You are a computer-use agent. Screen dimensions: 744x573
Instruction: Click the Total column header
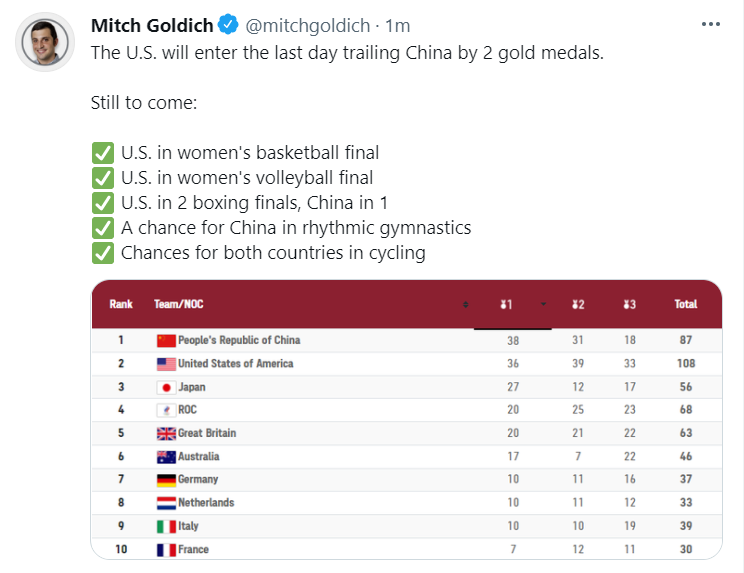click(x=686, y=304)
